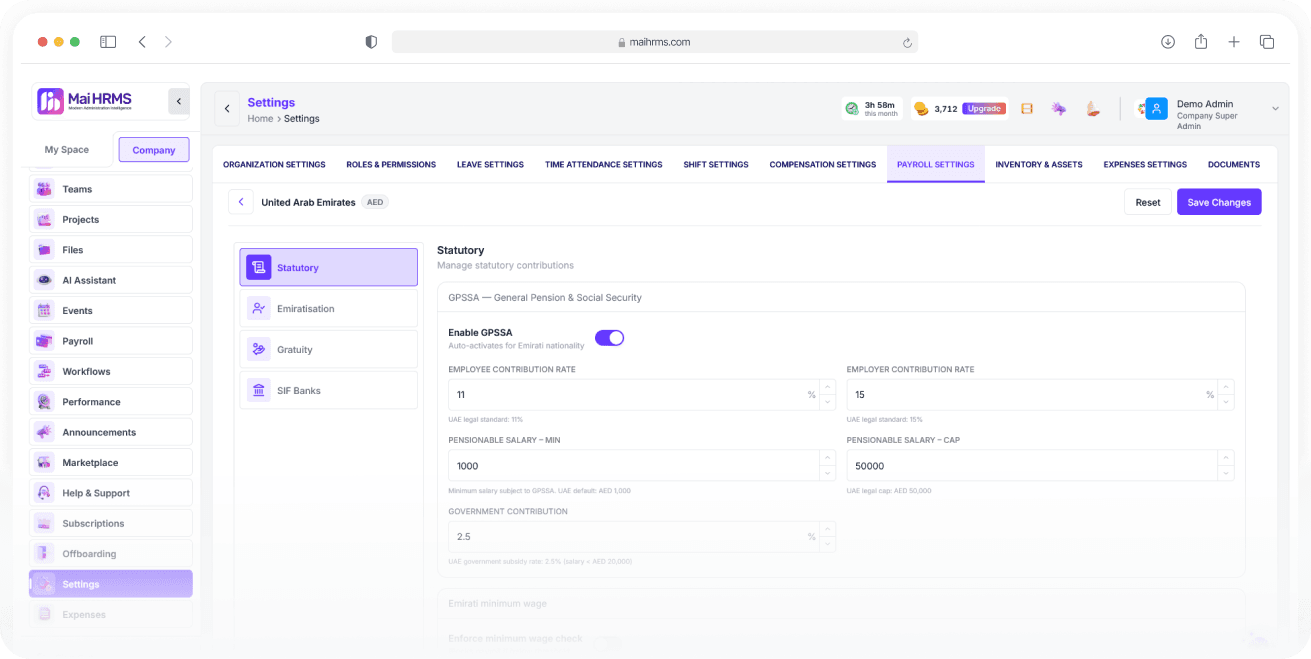
Task: Select the Statutory section
Action: (x=329, y=267)
